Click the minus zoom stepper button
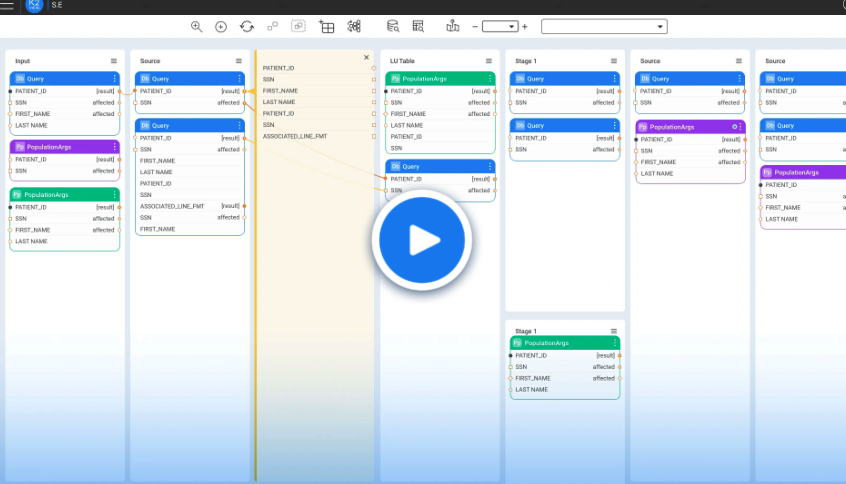The image size is (846, 484). (475, 27)
